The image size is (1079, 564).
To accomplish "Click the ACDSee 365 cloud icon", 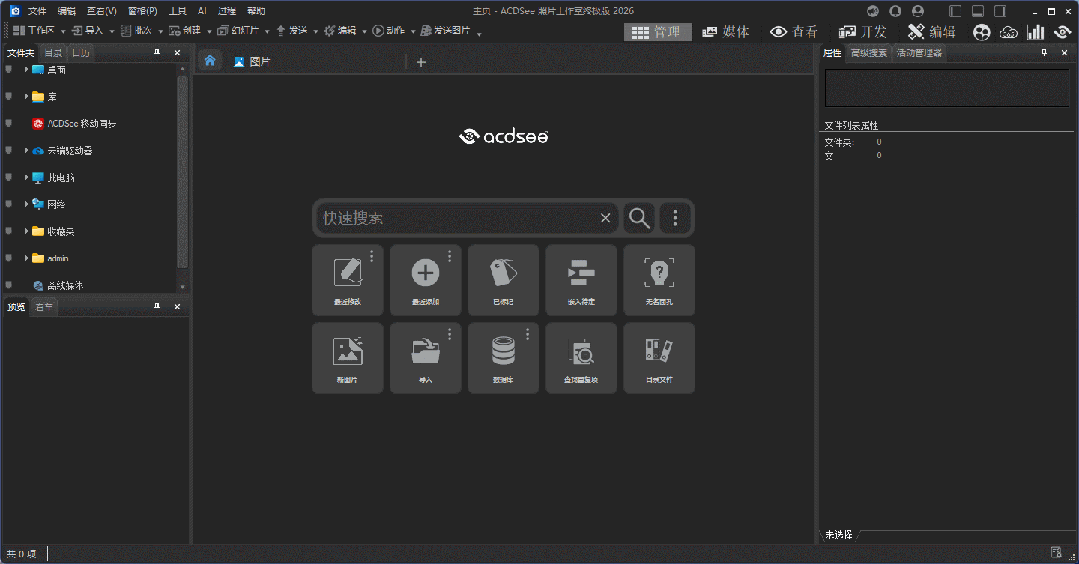I will click(1009, 32).
